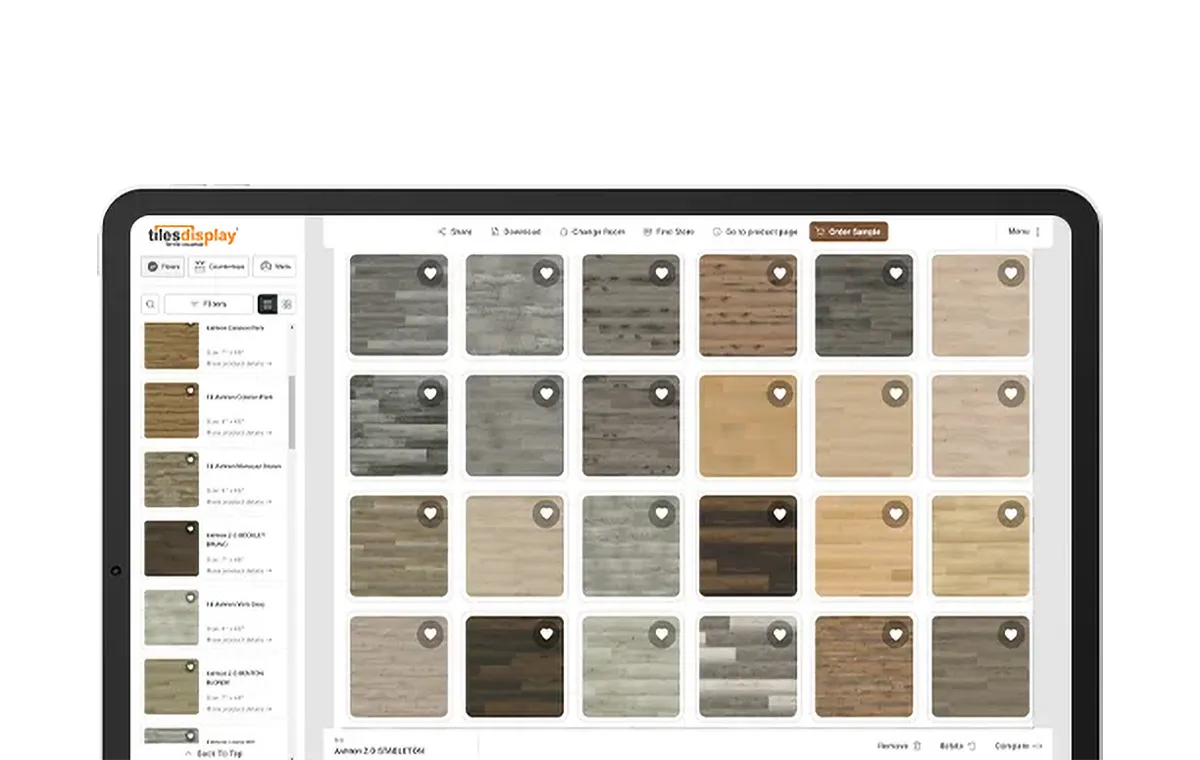Favorite the top-left gray plank swatch
This screenshot has width=1200, height=760.
(x=431, y=271)
